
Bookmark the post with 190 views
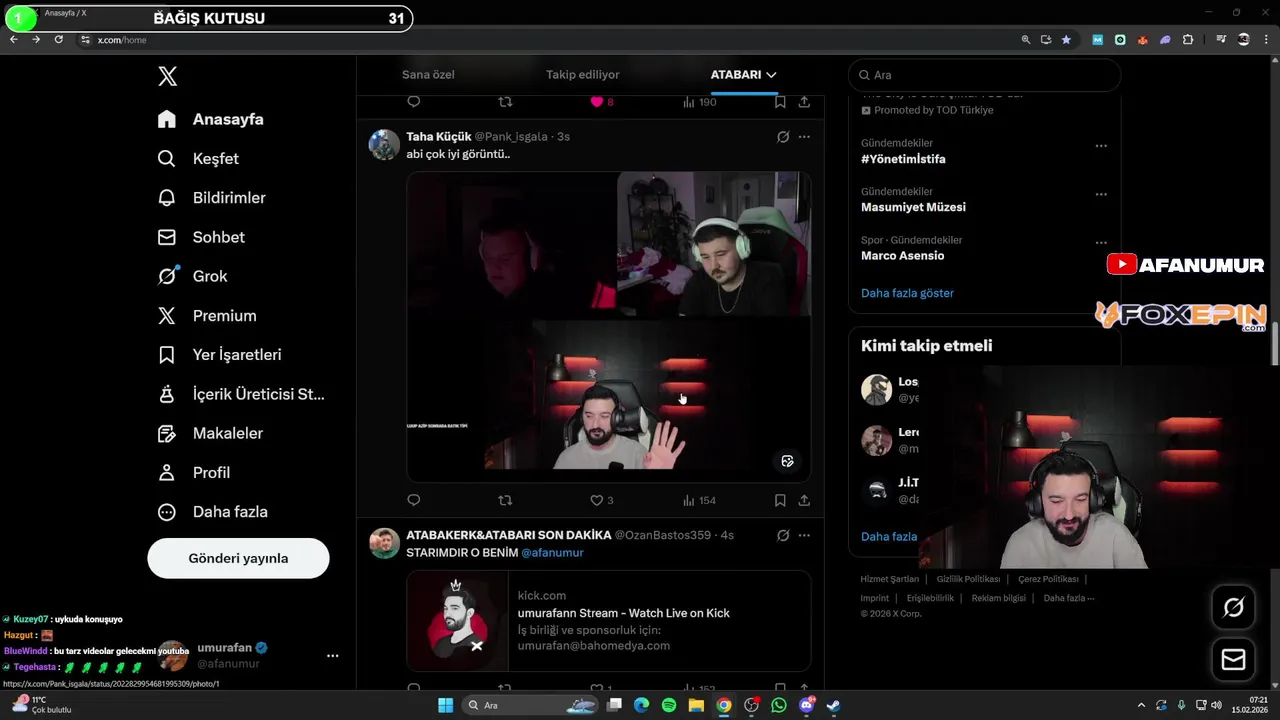click(780, 102)
